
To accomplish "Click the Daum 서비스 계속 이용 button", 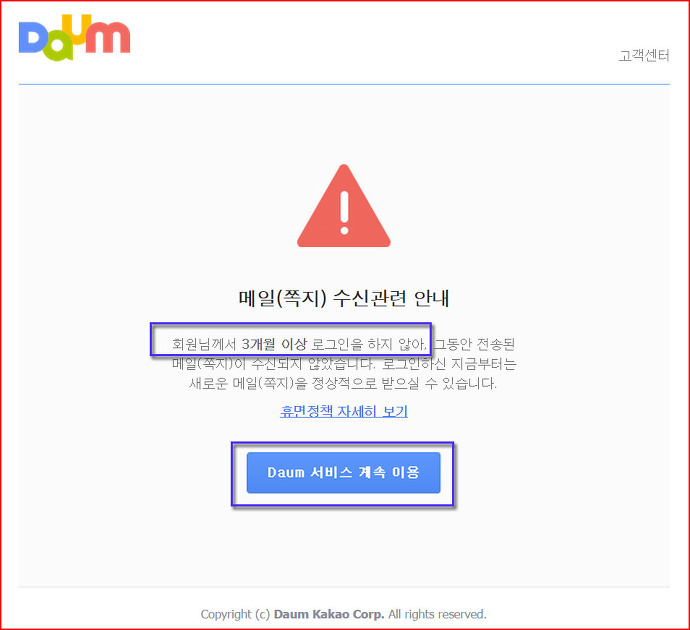I will point(343,472).
